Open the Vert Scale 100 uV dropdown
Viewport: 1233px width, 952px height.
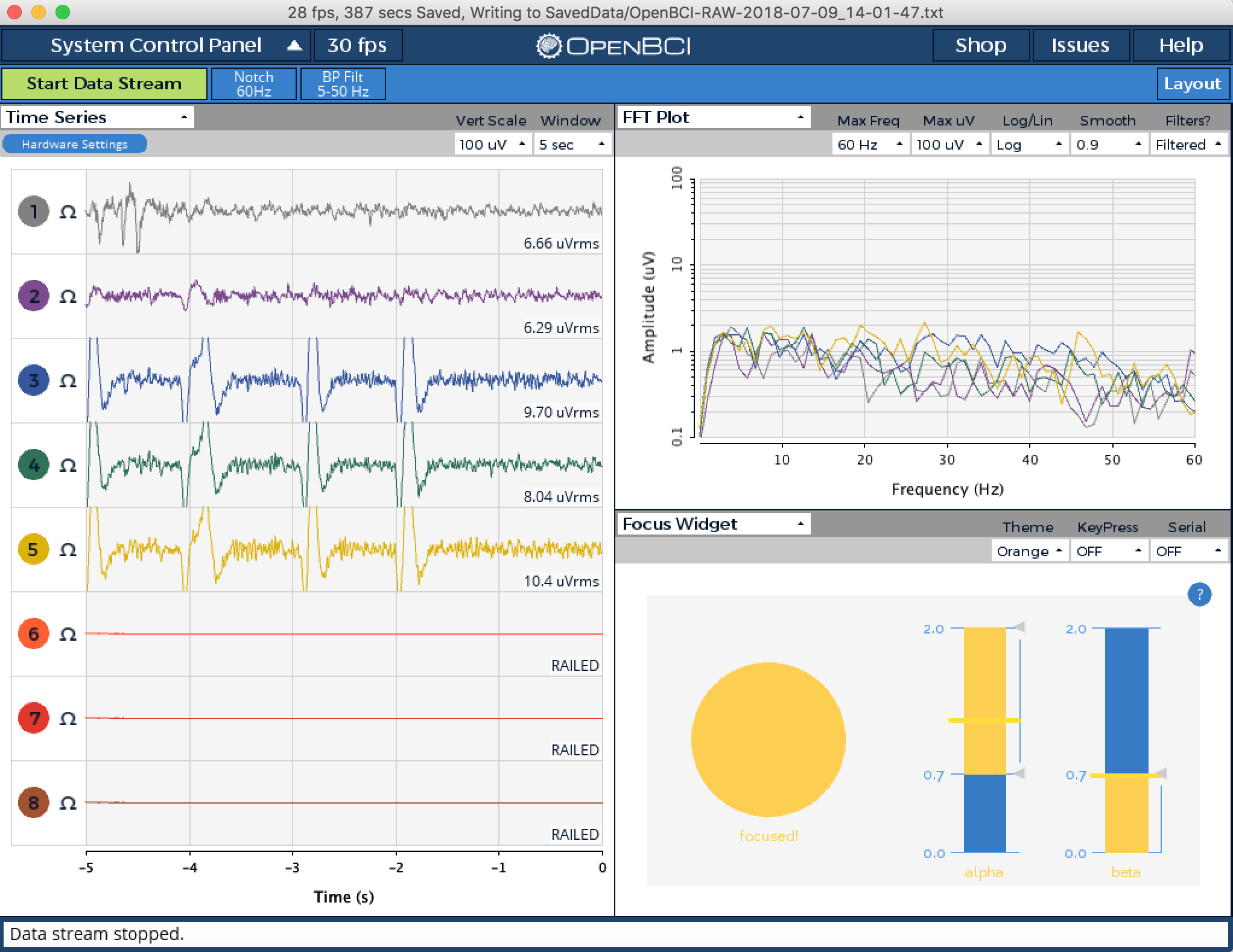pos(492,145)
